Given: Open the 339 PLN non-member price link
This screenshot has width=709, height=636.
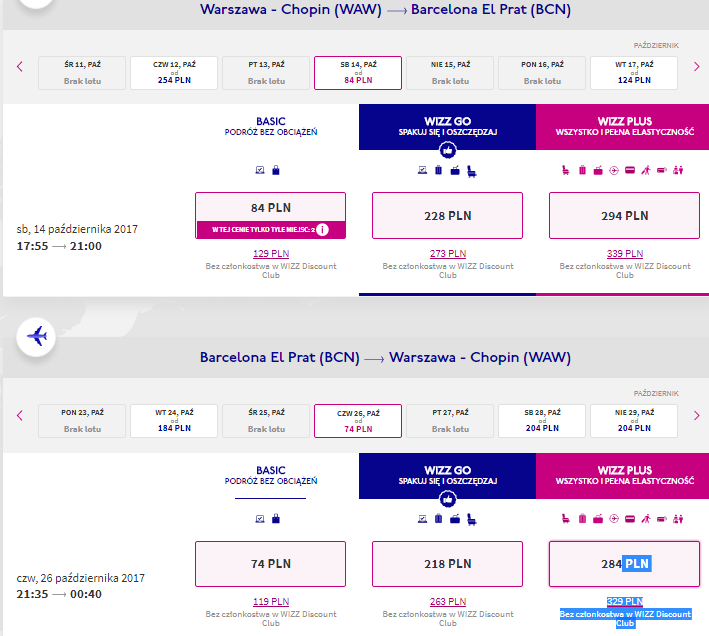Looking at the screenshot, I should click(x=625, y=254).
